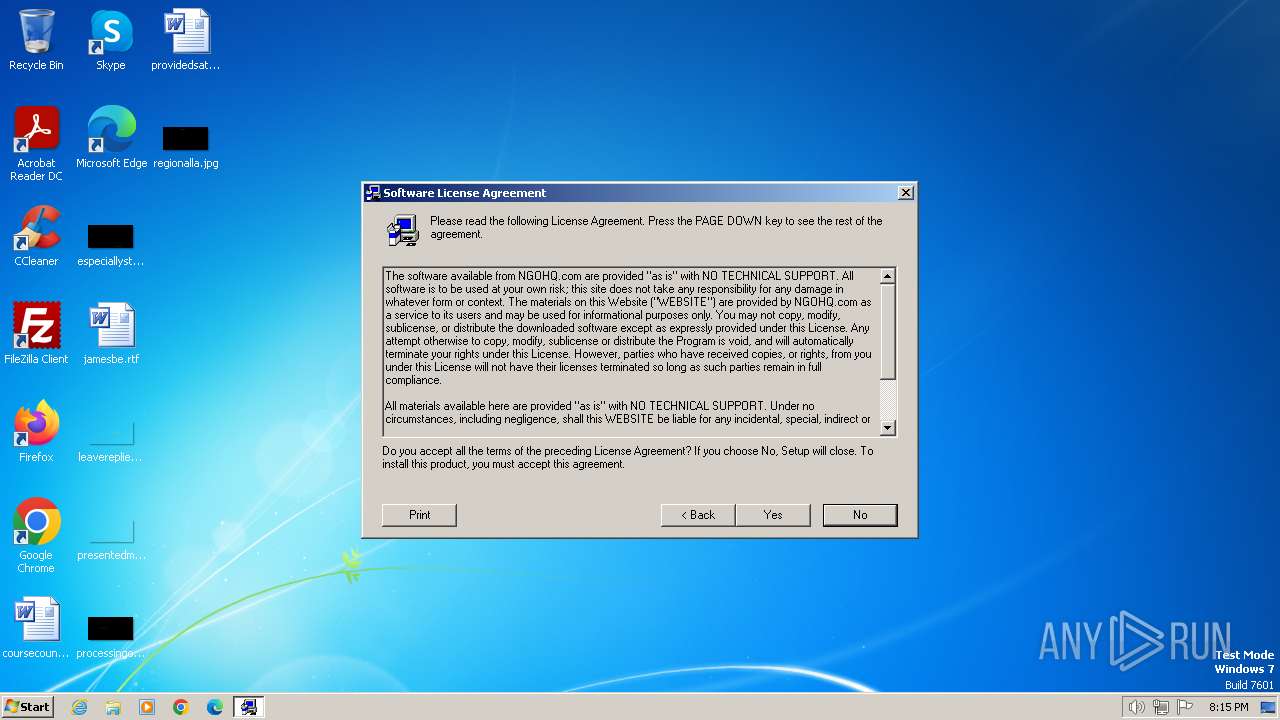This screenshot has width=1280, height=720.
Task: Open Google Chrome desktop shortcut
Action: click(36, 536)
